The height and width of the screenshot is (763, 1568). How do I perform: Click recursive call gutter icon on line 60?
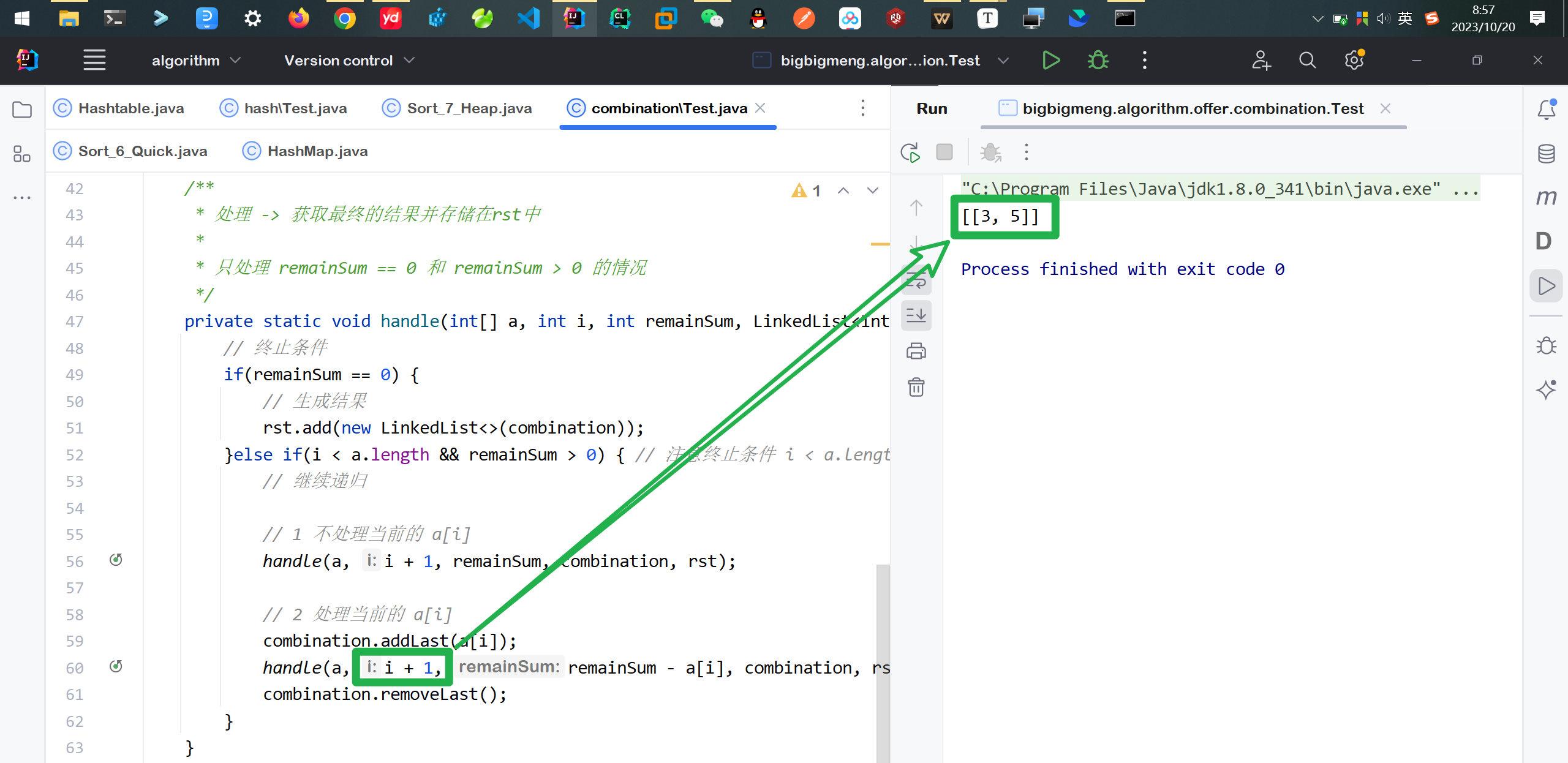point(116,666)
